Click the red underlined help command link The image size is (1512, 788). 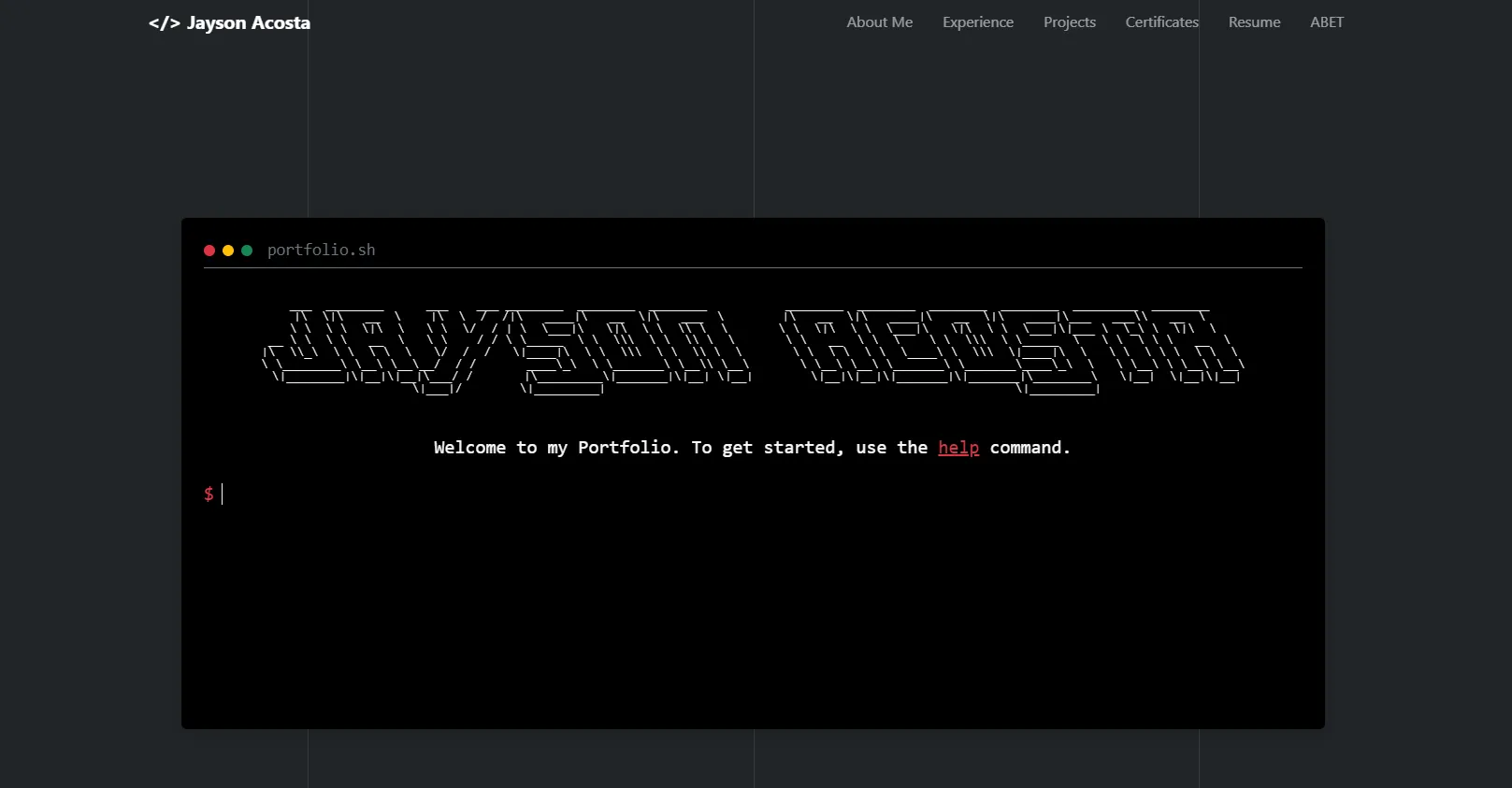pos(958,448)
